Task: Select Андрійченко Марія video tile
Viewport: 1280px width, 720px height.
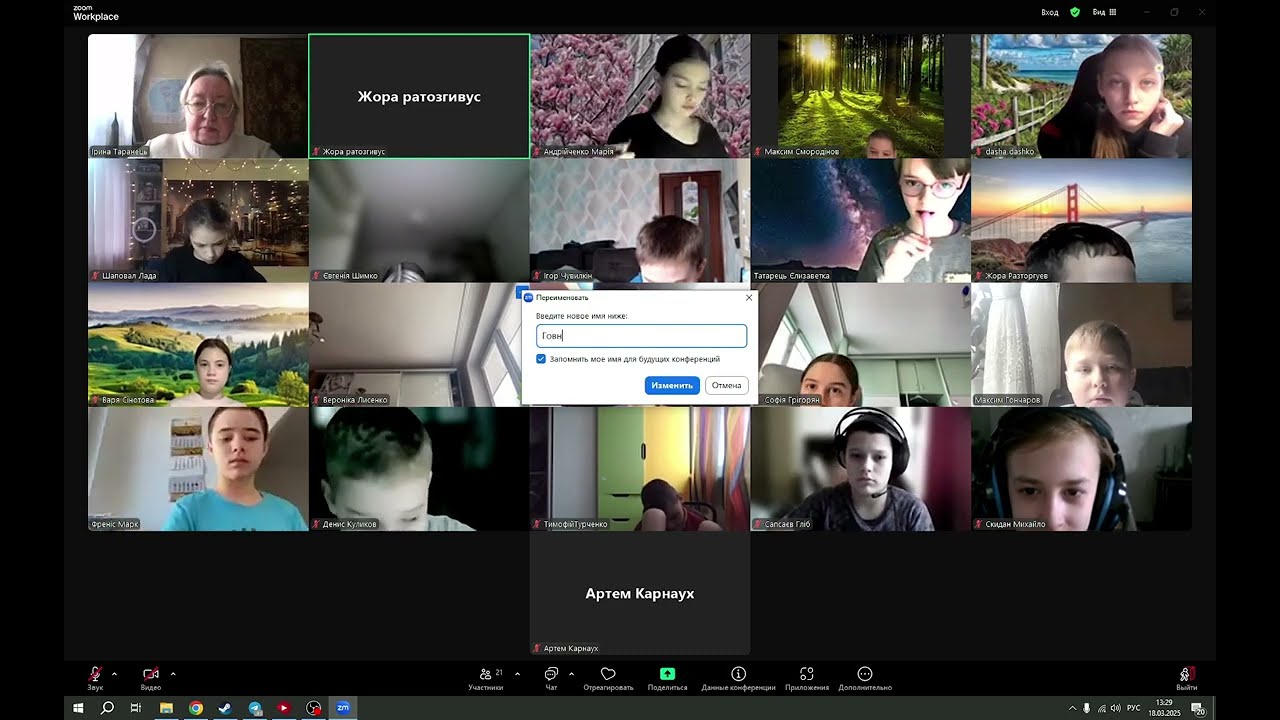Action: [640, 96]
